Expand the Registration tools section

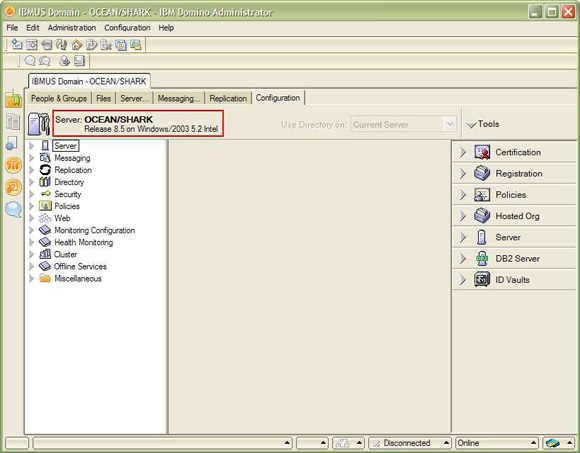point(463,173)
